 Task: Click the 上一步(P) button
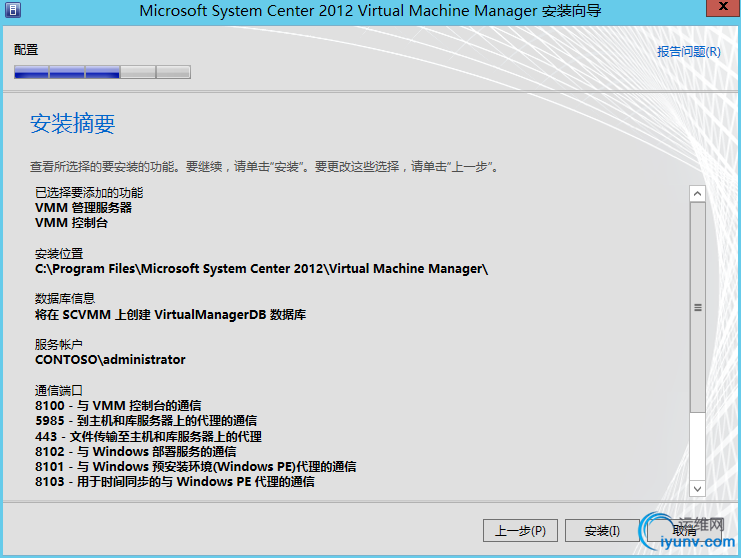coord(520,531)
